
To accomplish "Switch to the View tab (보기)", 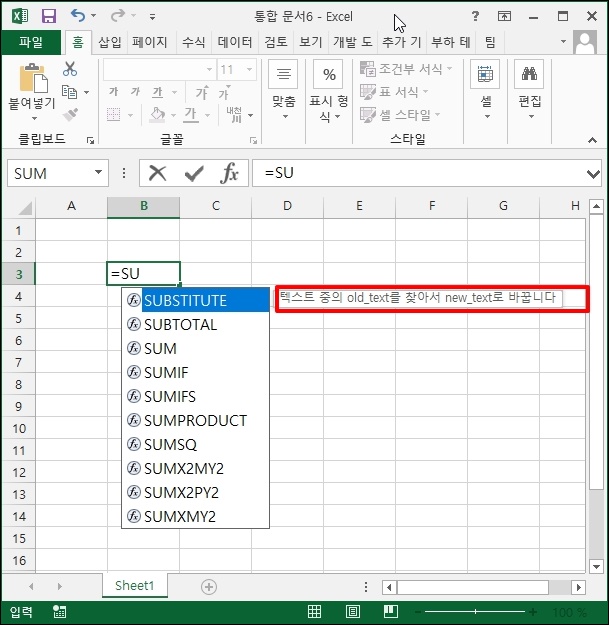I will point(310,42).
